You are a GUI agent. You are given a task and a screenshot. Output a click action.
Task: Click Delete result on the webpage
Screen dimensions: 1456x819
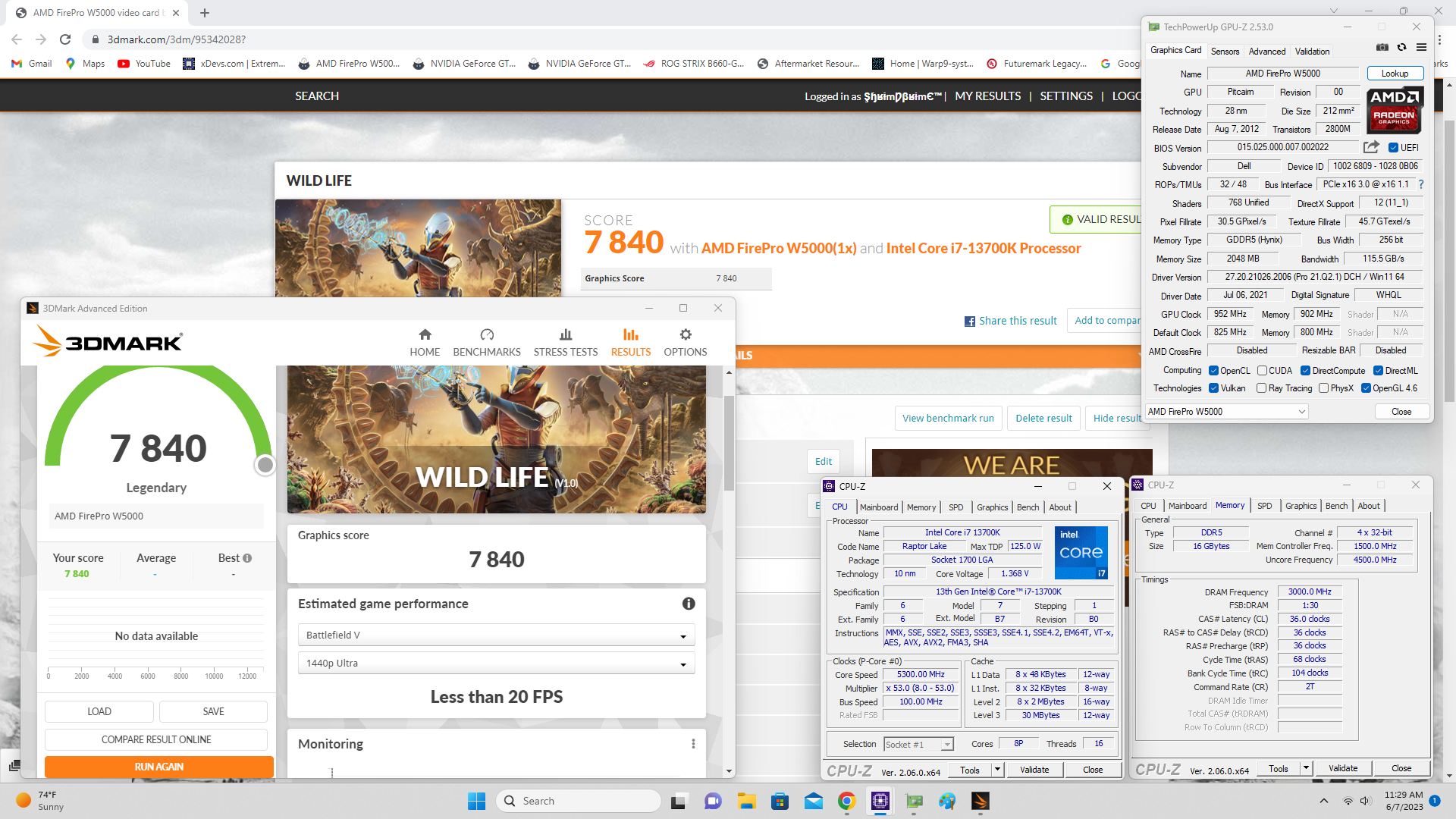[1043, 418]
